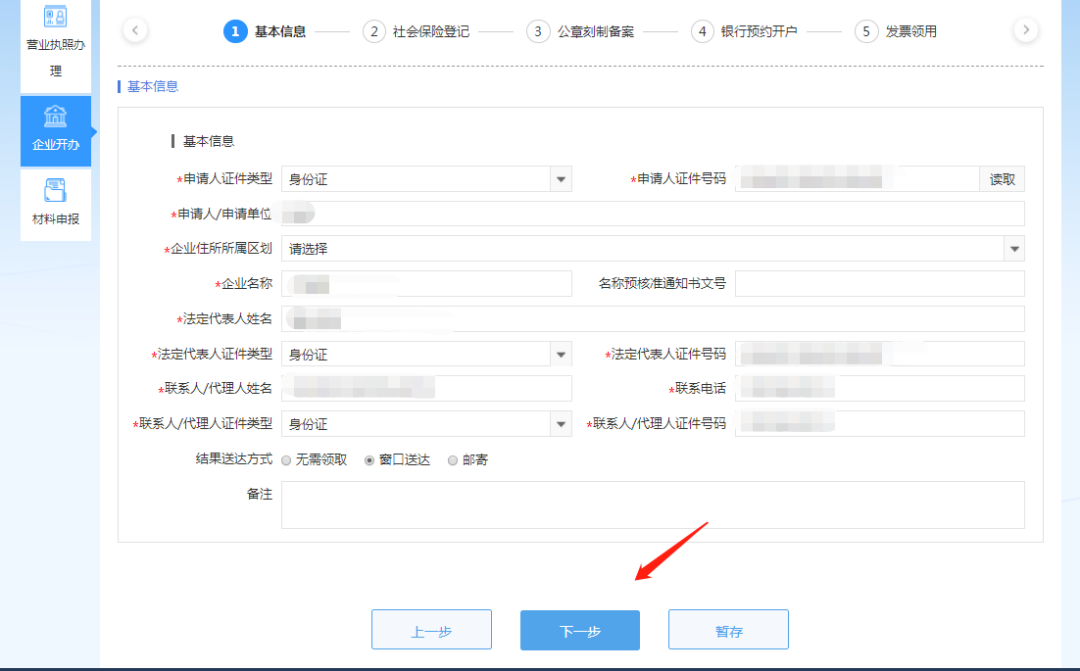Screen dimensions: 1080x671
Task: Open 材料申报 sidebar icon
Action: click(55, 191)
